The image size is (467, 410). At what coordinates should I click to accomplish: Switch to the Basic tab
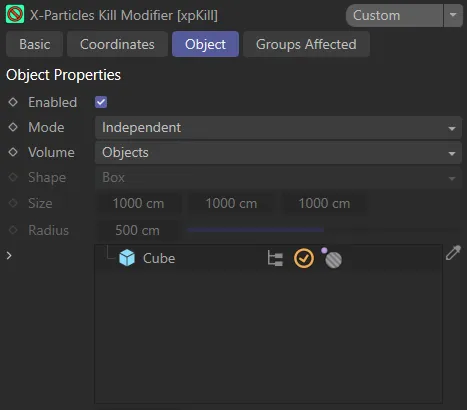(35, 44)
